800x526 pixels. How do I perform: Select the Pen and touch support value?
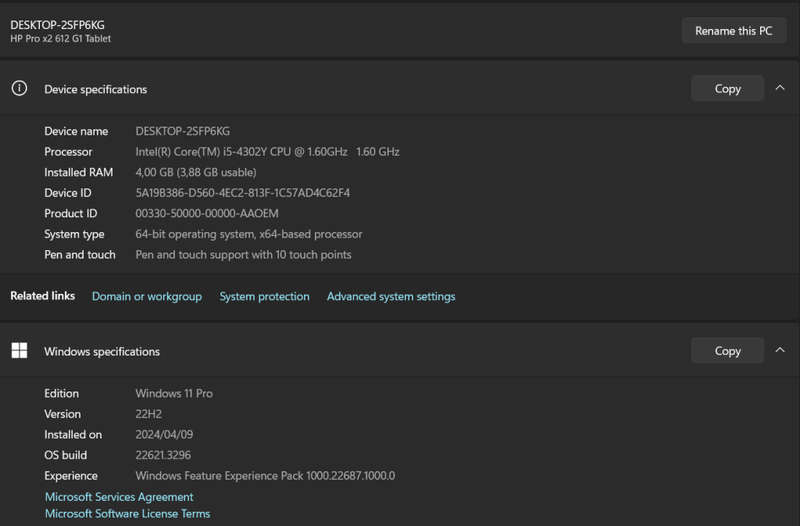(x=243, y=255)
